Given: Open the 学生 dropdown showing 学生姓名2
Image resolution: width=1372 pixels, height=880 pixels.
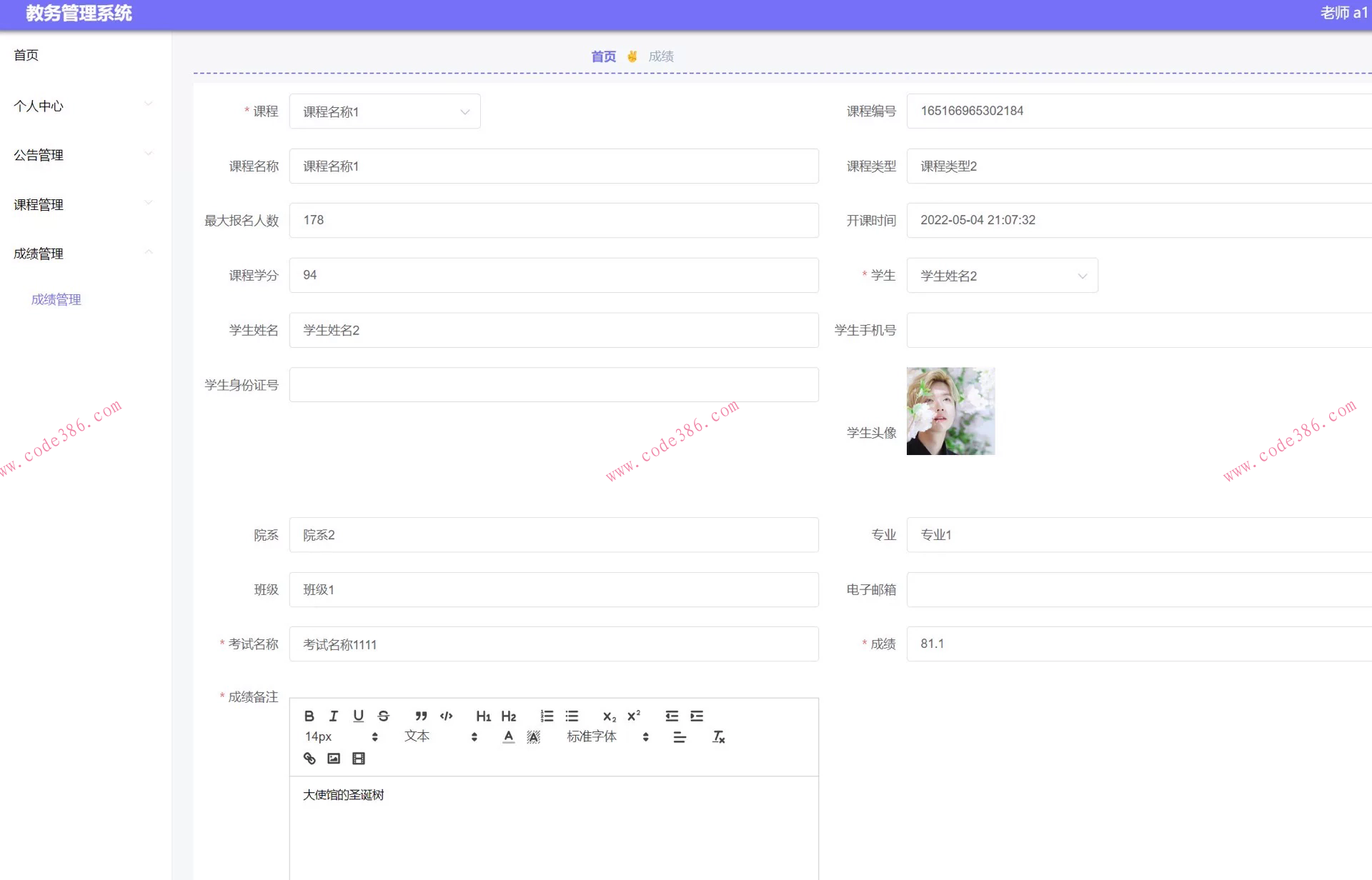Looking at the screenshot, I should [1002, 276].
